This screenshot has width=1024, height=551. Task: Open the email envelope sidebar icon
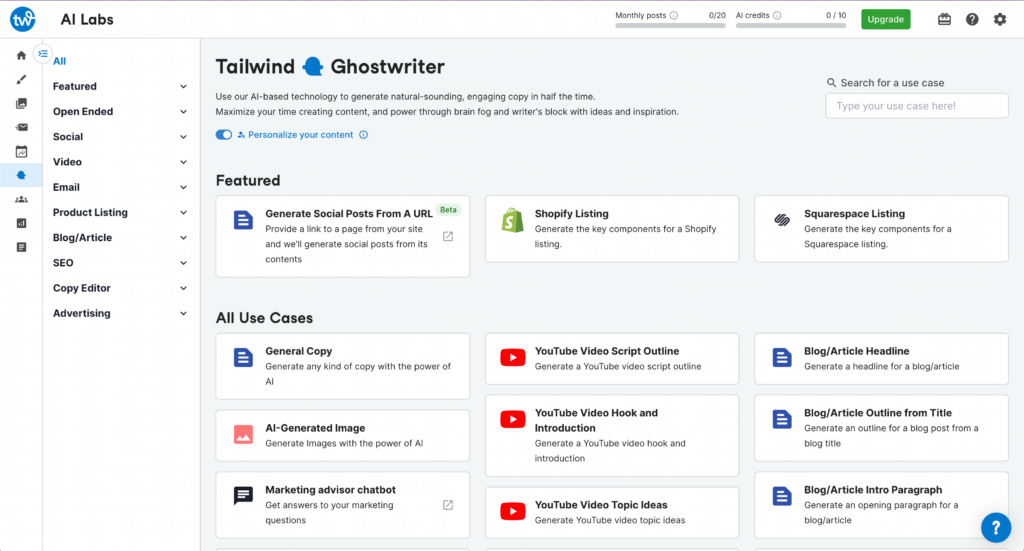pyautogui.click(x=22, y=127)
